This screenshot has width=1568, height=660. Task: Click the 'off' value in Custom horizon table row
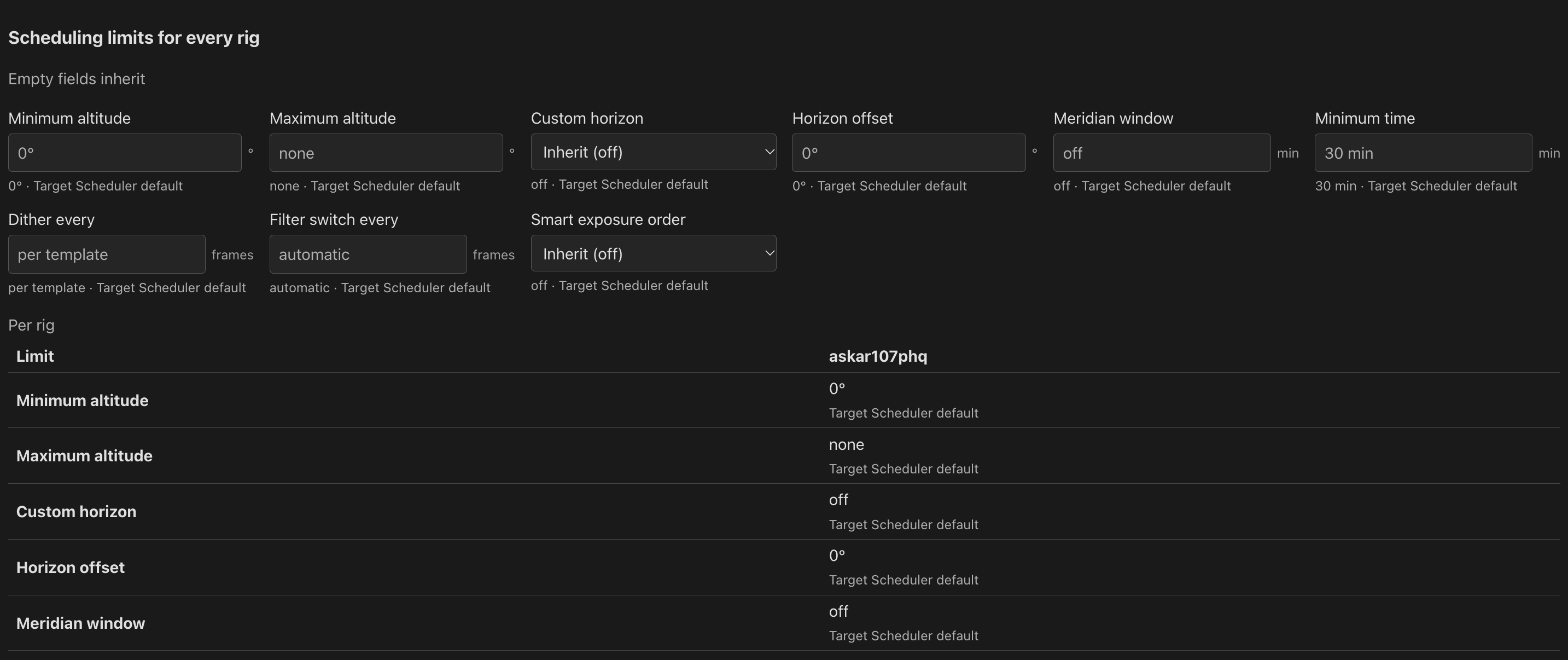tap(838, 500)
